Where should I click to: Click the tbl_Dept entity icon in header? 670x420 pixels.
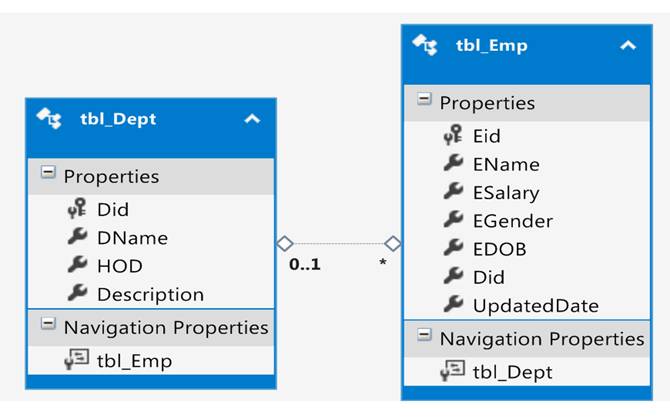point(49,118)
